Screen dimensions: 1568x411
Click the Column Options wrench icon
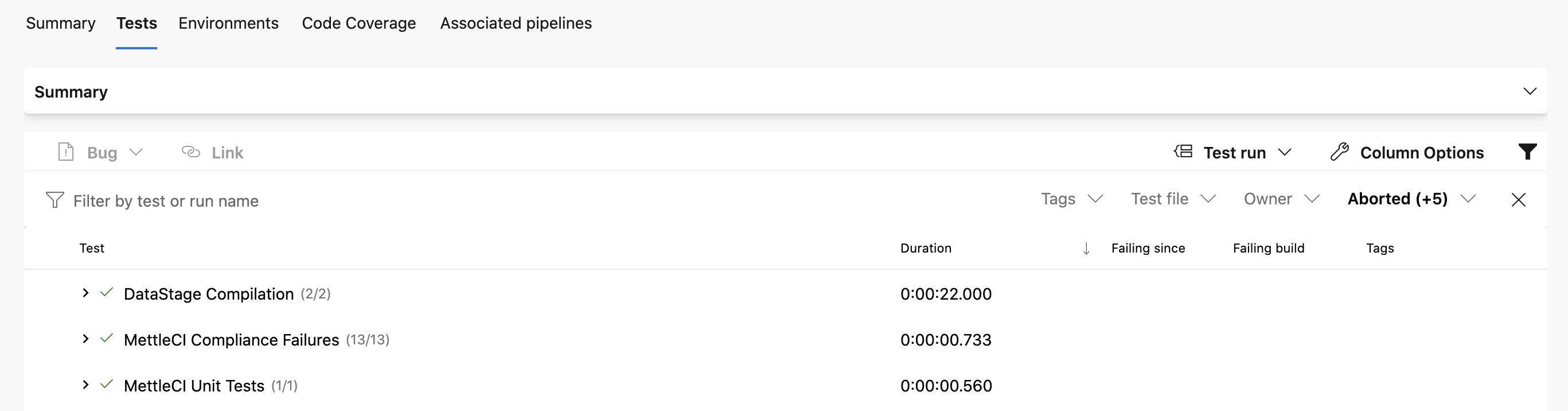pyautogui.click(x=1339, y=152)
